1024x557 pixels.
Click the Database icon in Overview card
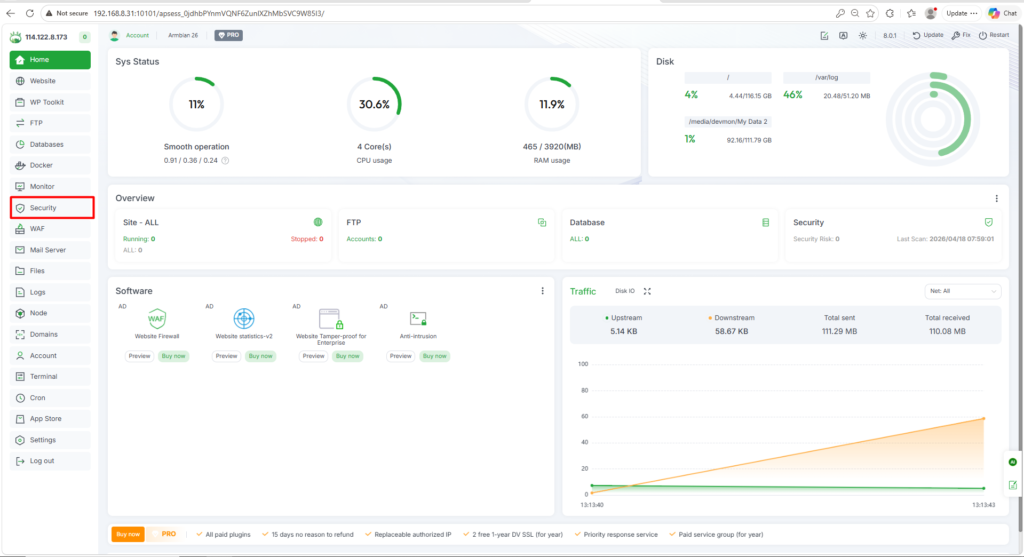pos(765,222)
